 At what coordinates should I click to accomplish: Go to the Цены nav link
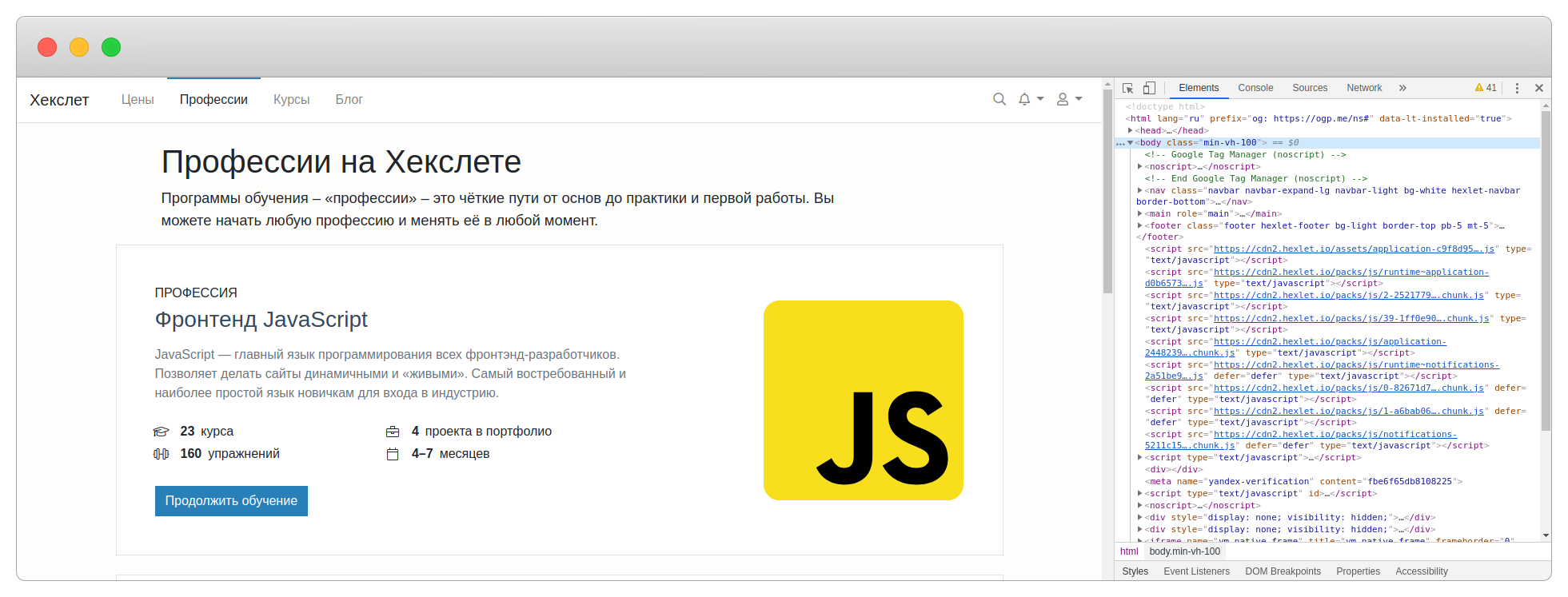coord(138,99)
